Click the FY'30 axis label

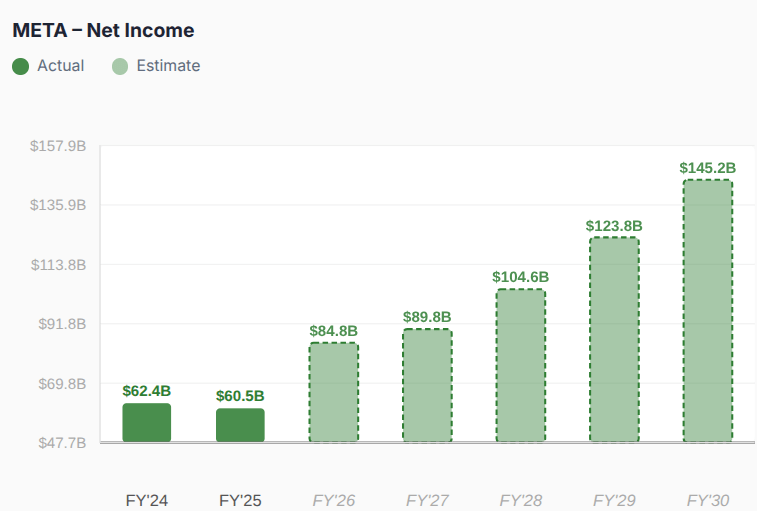point(708,500)
